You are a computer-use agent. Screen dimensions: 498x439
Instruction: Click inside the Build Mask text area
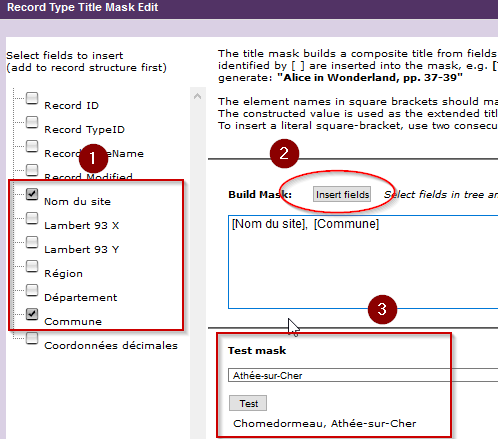[x=363, y=262]
